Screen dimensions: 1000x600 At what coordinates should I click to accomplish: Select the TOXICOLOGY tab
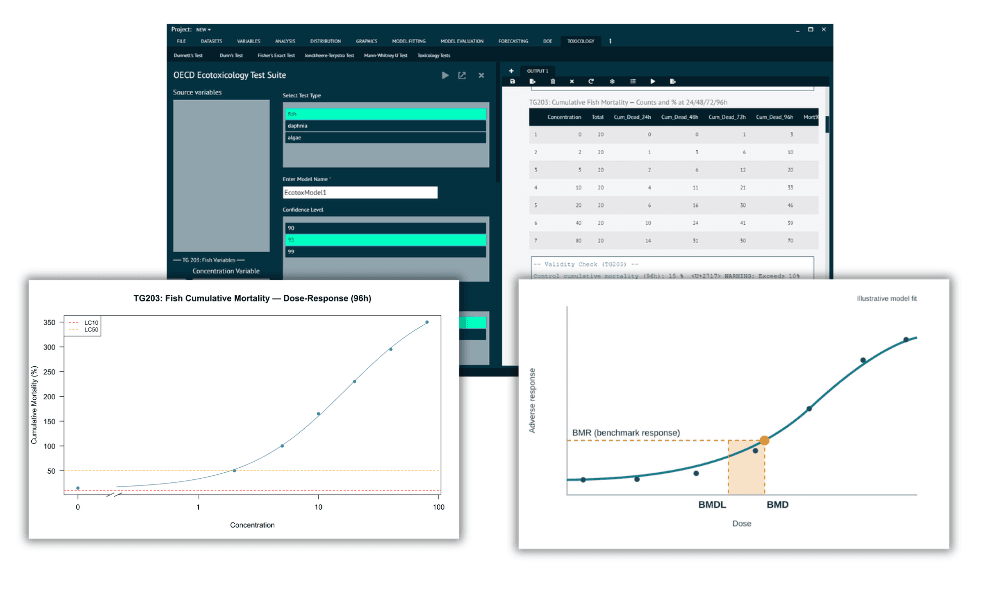[x=580, y=41]
